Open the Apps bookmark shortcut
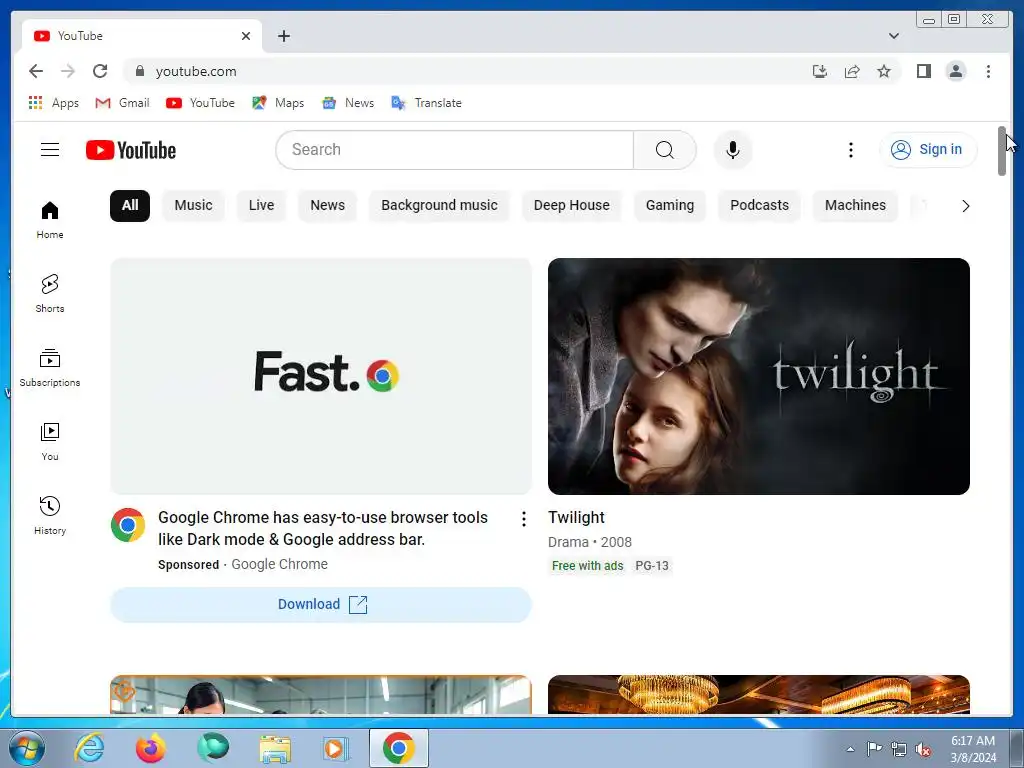The image size is (1024, 768). 54,103
